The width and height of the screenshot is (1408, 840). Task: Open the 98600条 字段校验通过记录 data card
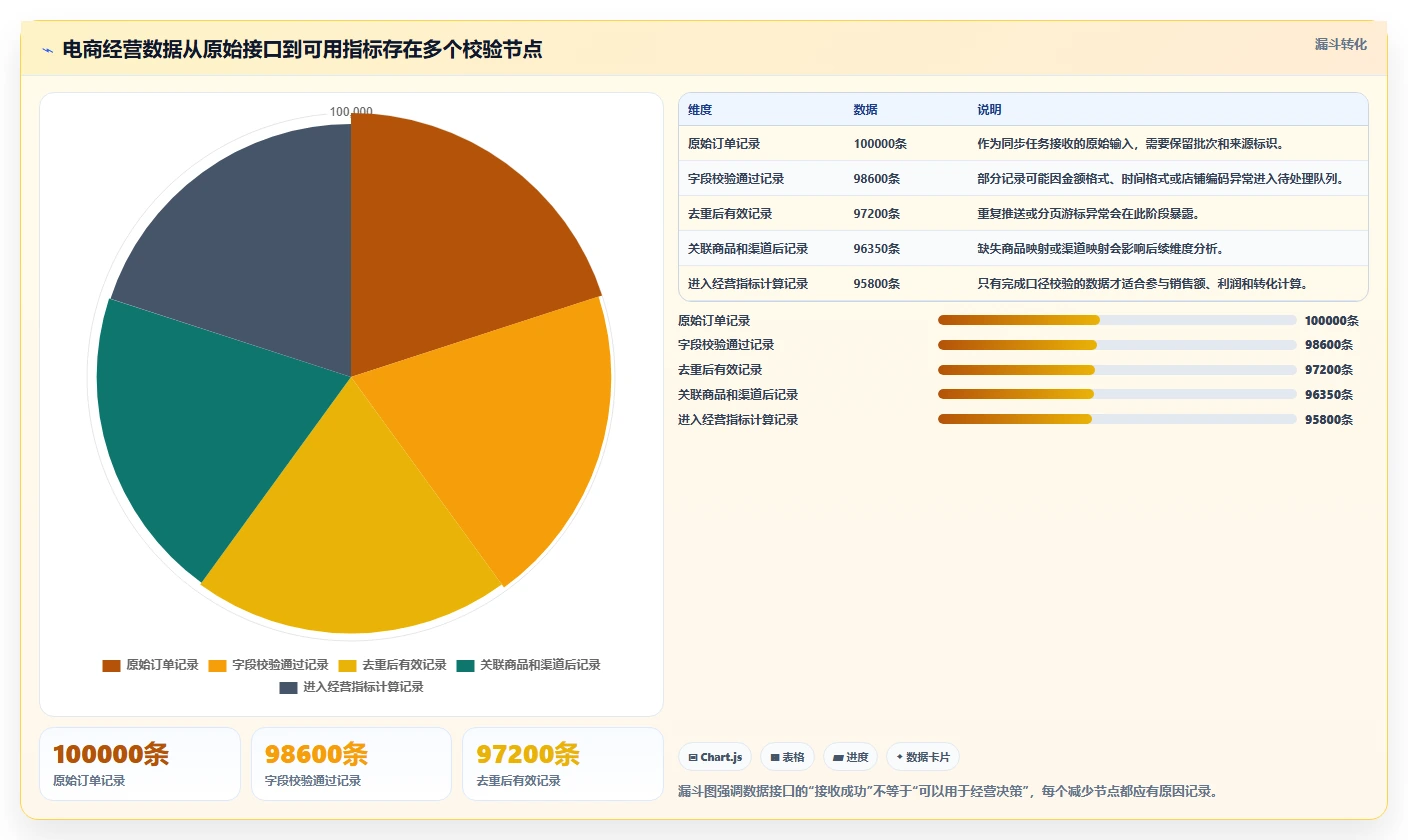tap(351, 764)
